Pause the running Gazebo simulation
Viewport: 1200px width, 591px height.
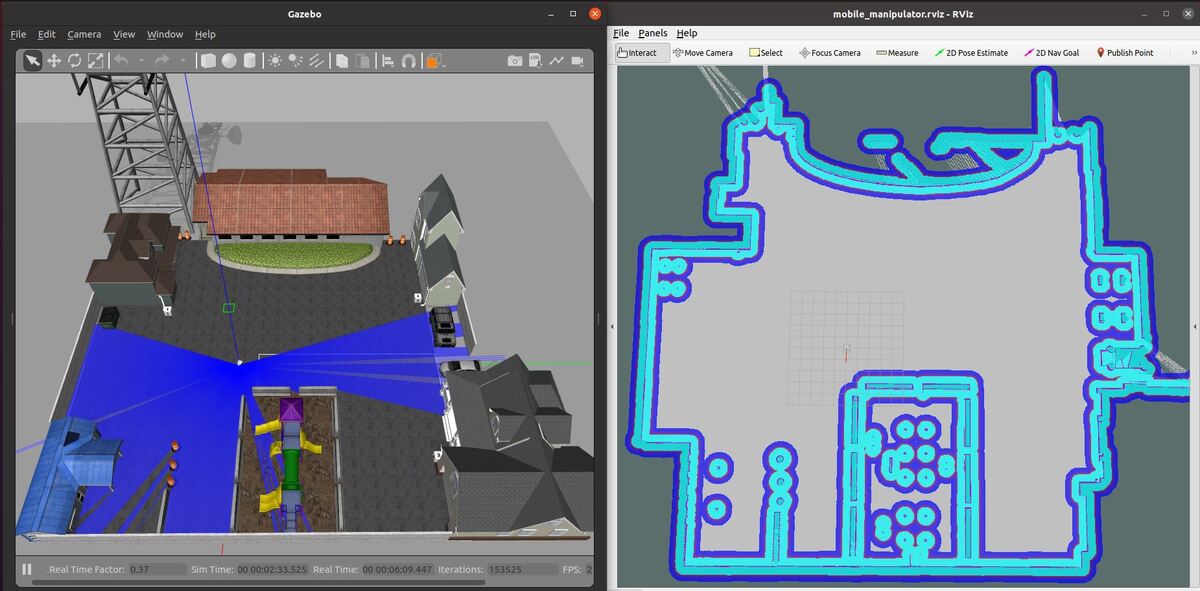click(25, 568)
